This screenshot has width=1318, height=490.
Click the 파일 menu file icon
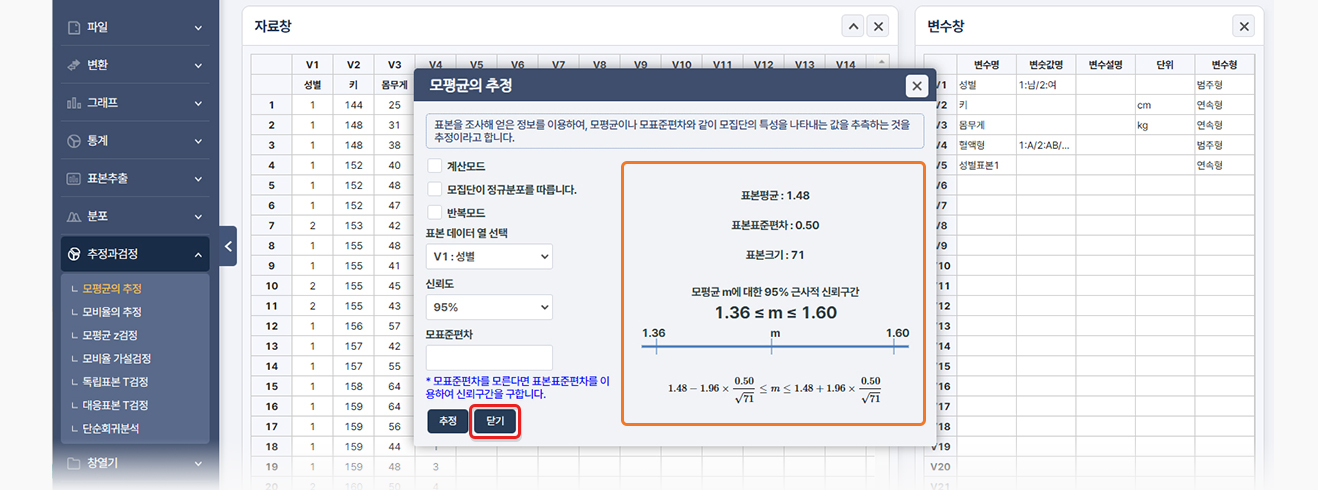[x=74, y=27]
